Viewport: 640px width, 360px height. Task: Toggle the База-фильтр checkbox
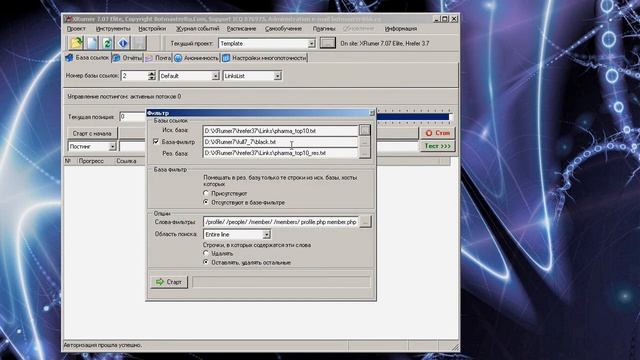coord(156,141)
